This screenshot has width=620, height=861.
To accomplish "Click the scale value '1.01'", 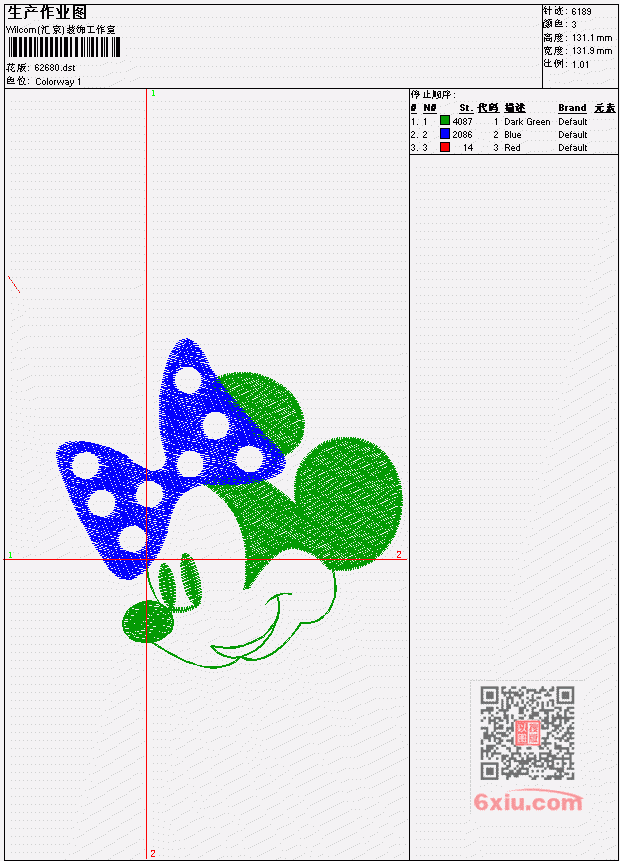I will point(580,64).
